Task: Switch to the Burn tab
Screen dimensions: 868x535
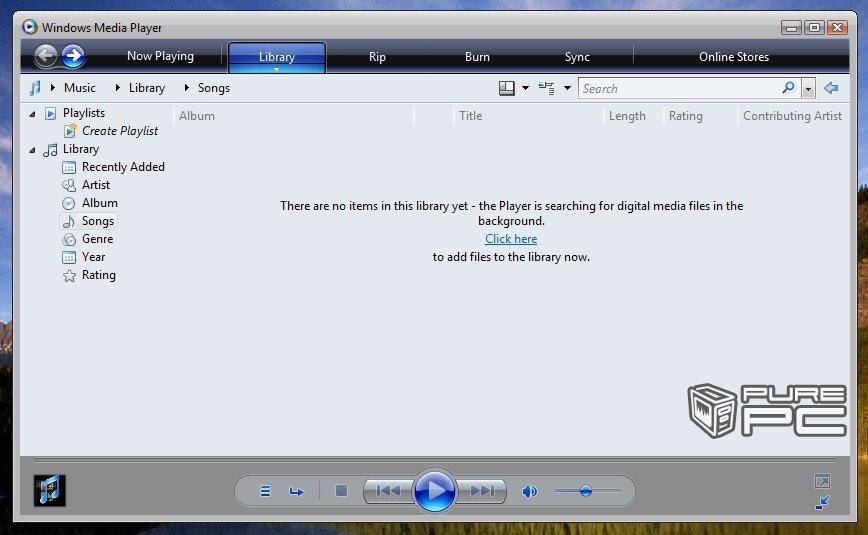Action: (477, 56)
